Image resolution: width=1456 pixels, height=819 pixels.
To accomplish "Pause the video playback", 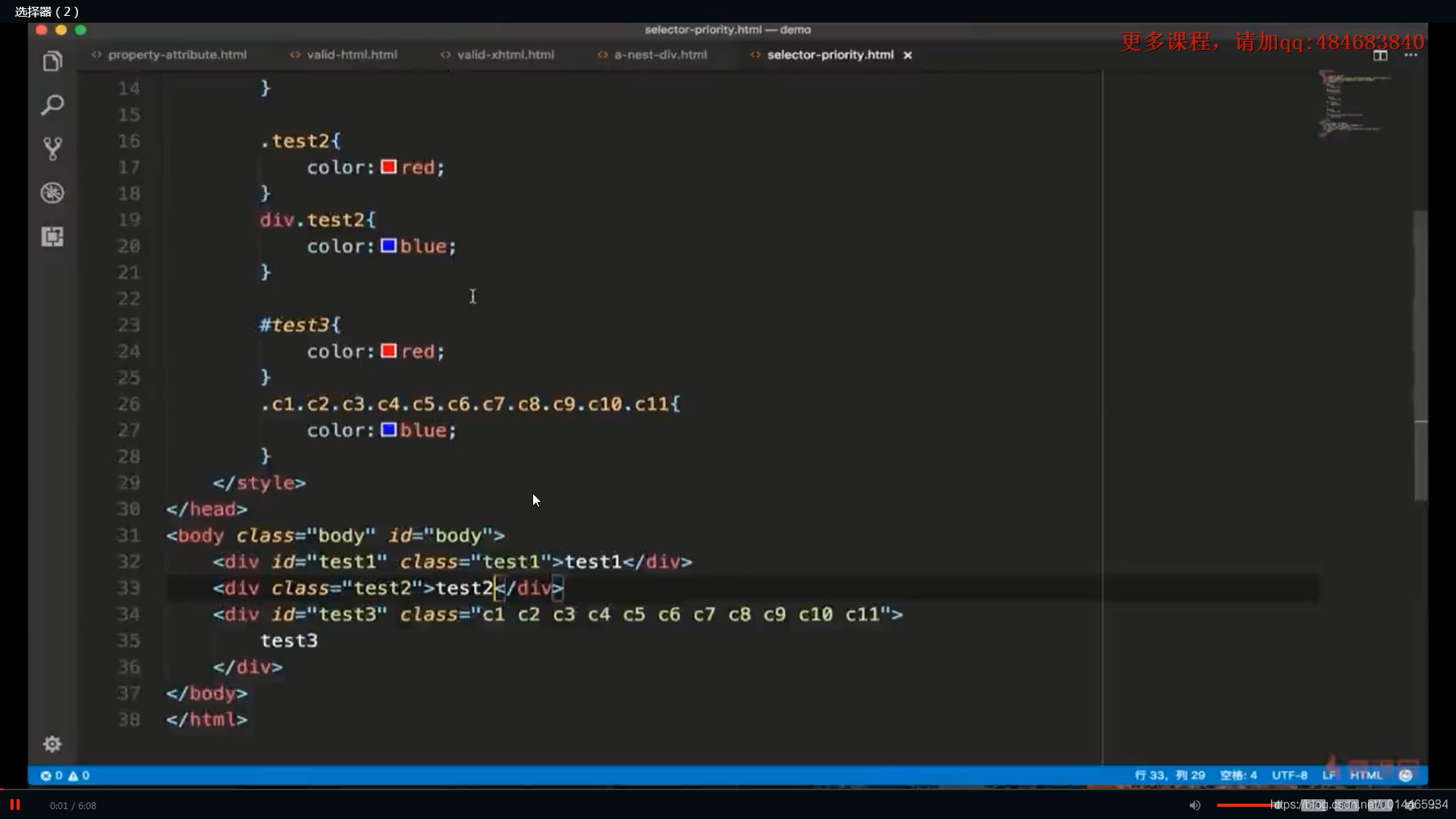I will point(14,805).
